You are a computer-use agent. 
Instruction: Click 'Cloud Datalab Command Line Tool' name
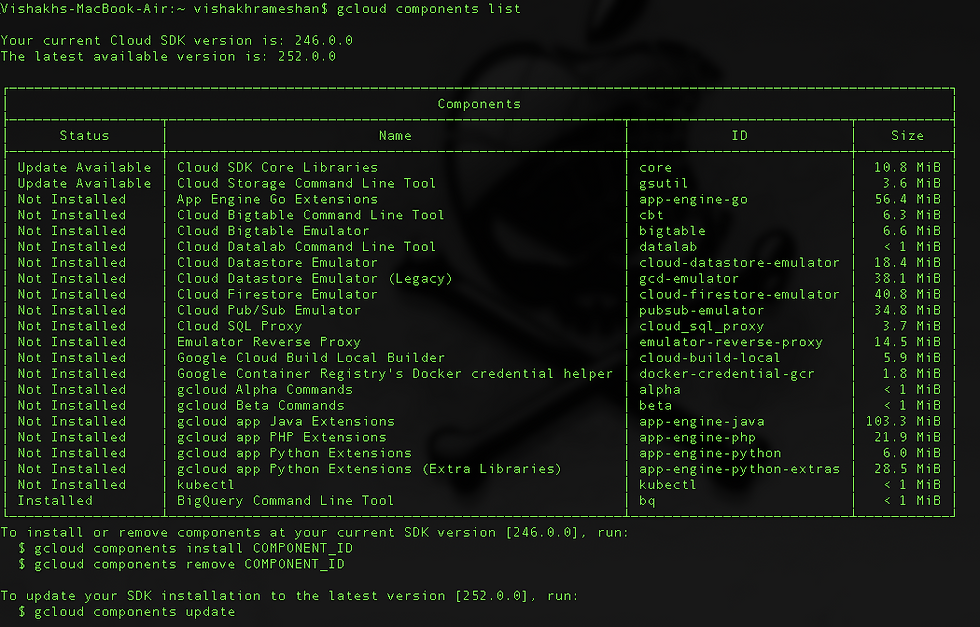[x=306, y=247]
